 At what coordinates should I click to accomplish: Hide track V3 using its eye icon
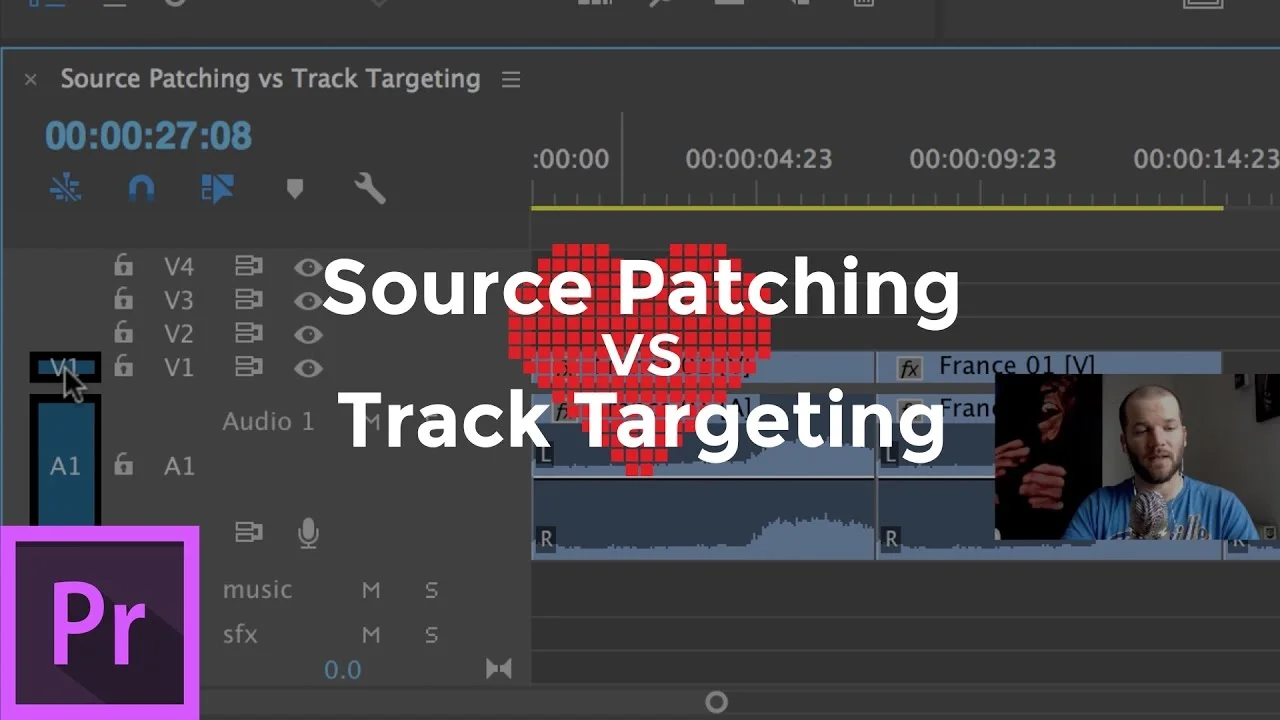tap(309, 300)
